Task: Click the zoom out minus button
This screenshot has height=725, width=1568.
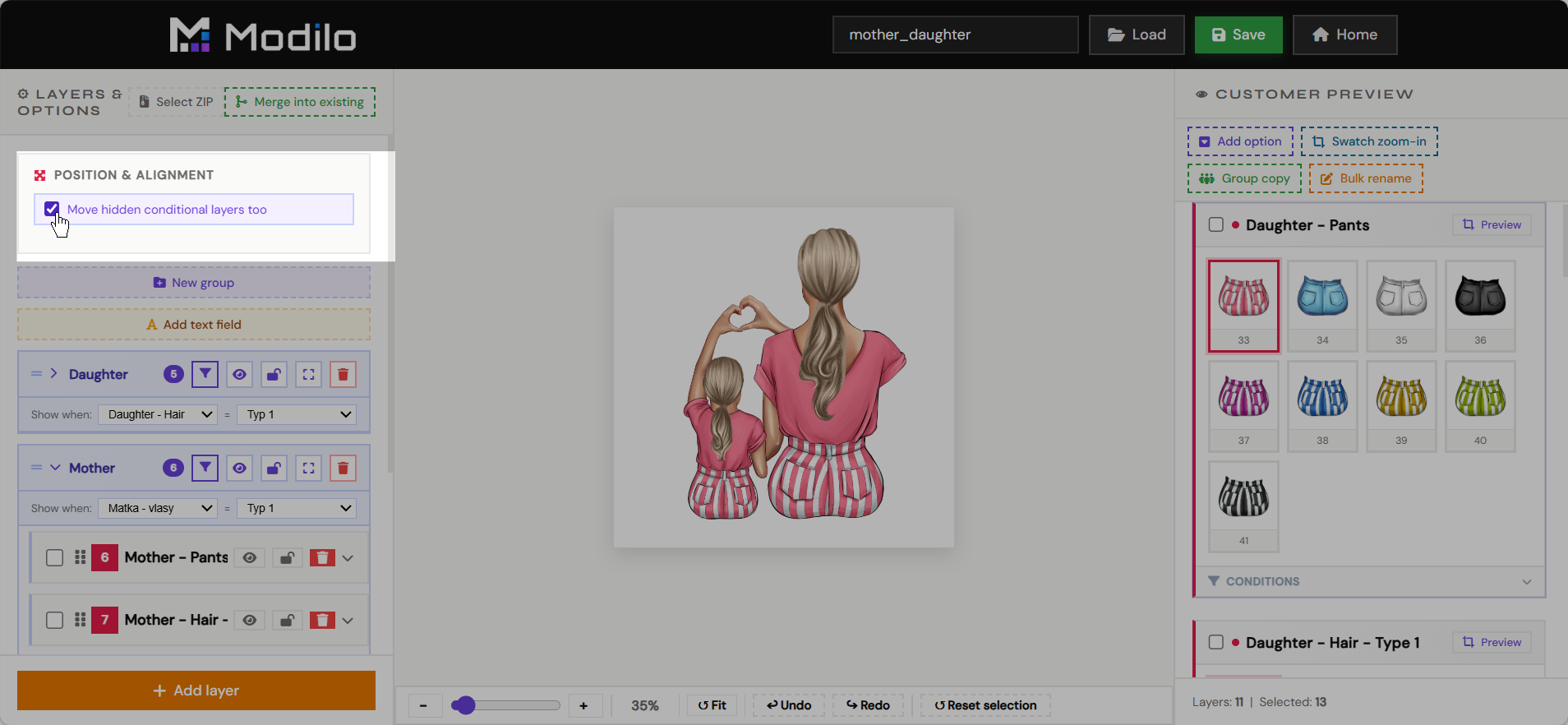Action: coord(423,705)
